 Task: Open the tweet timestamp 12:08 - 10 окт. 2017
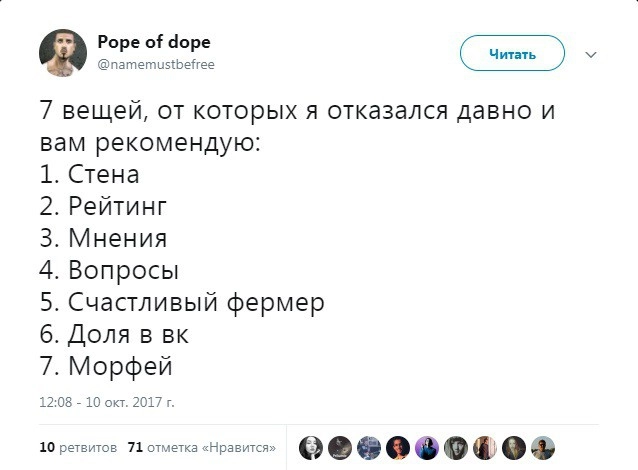[107, 403]
